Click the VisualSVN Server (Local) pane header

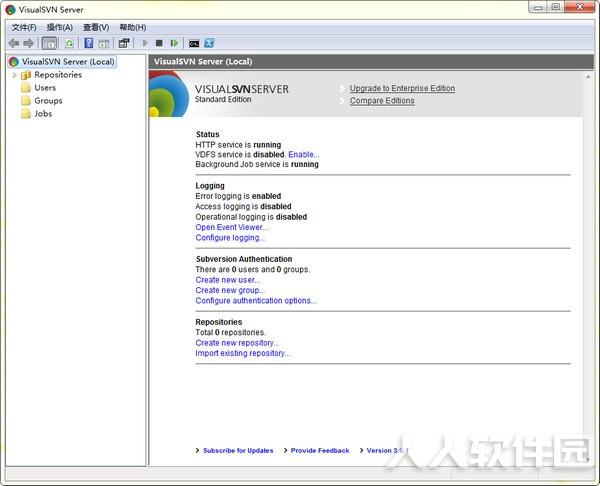pos(371,62)
